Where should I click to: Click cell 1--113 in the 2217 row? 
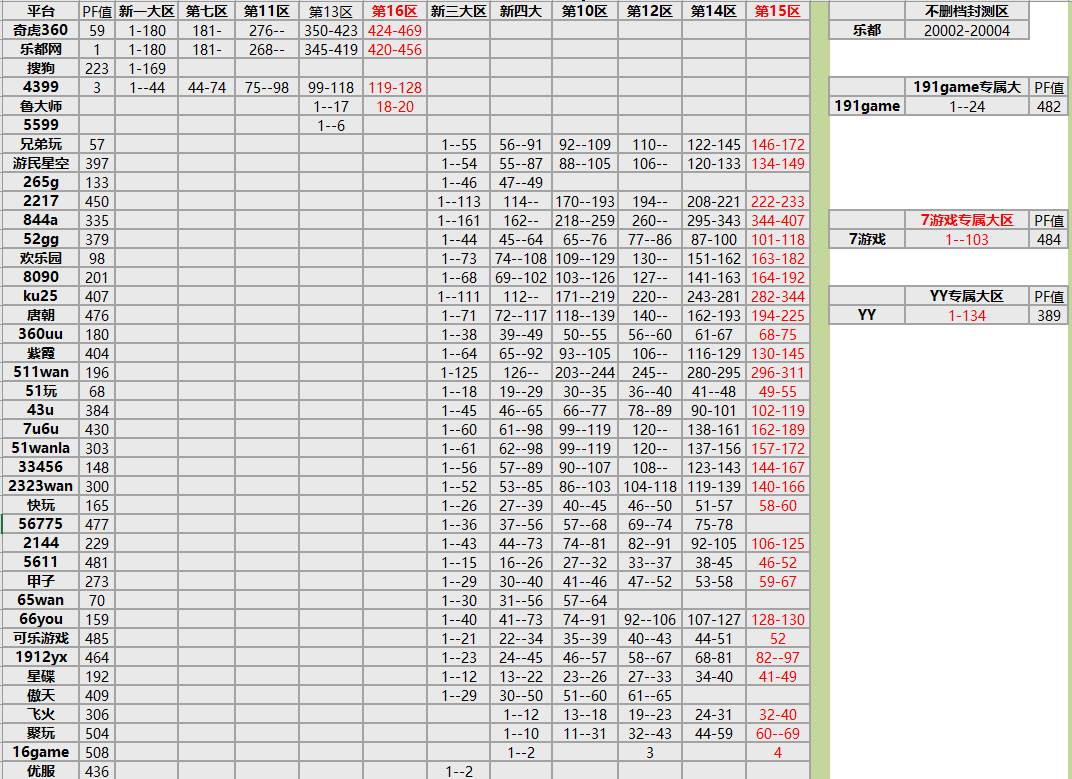click(459, 201)
